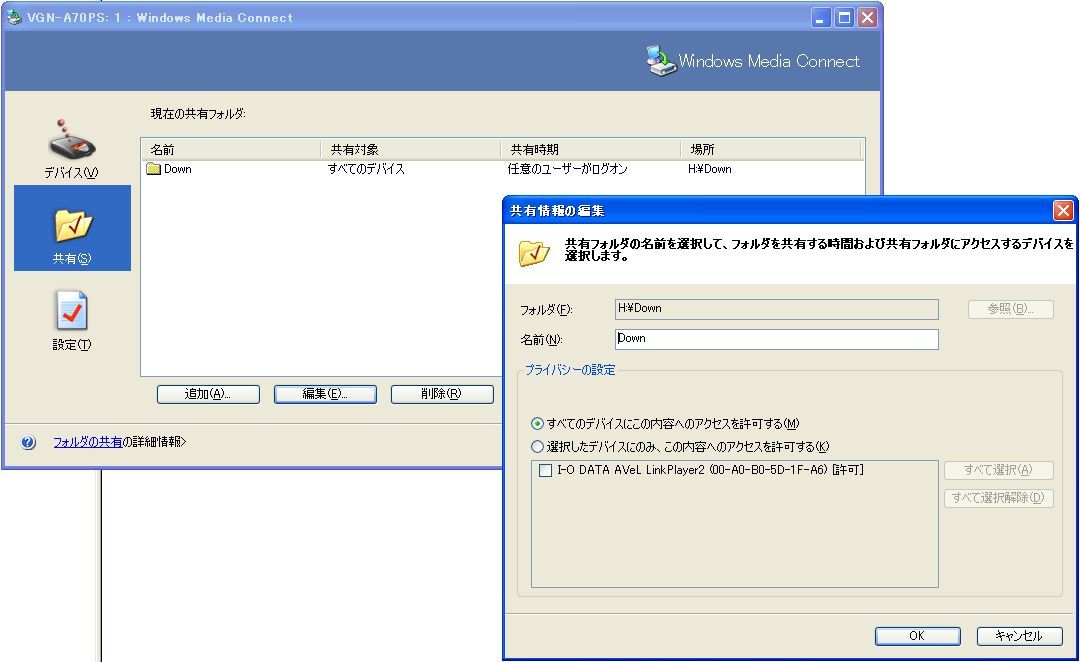
Task: Click the Windows Media Connect title bar icon
Action: tap(14, 17)
